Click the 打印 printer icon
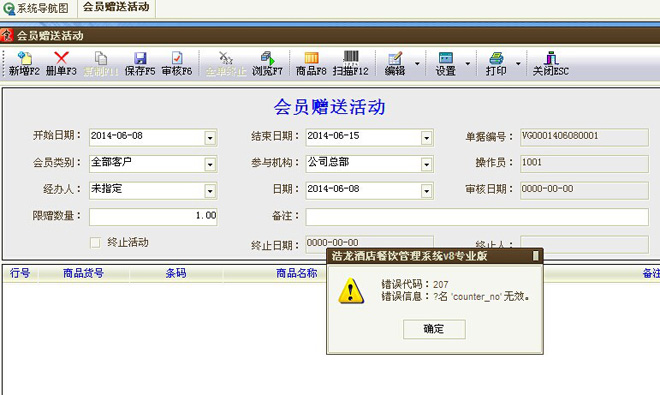Image resolution: width=660 pixels, height=395 pixels. pyautogui.click(x=496, y=58)
